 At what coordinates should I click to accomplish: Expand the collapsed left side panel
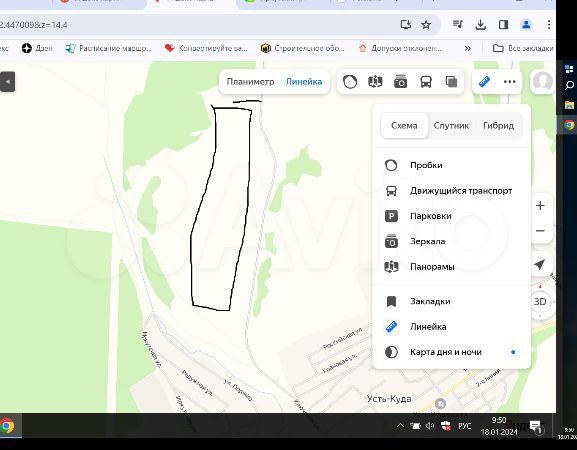point(7,82)
